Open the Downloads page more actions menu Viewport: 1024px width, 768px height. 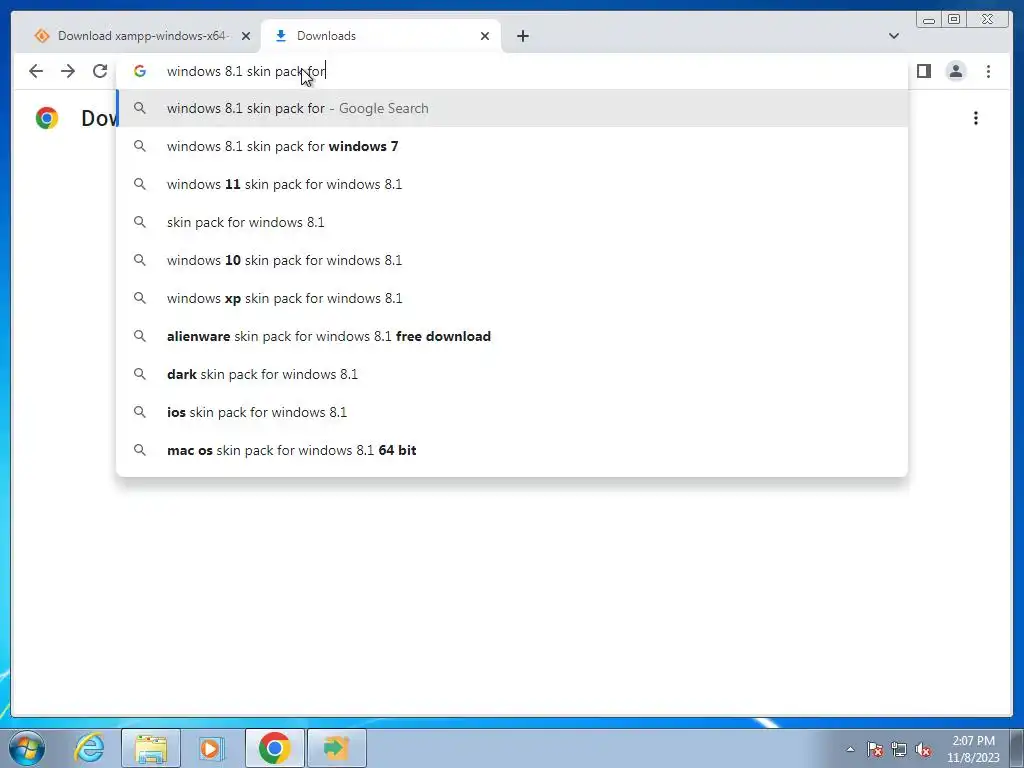[x=976, y=118]
